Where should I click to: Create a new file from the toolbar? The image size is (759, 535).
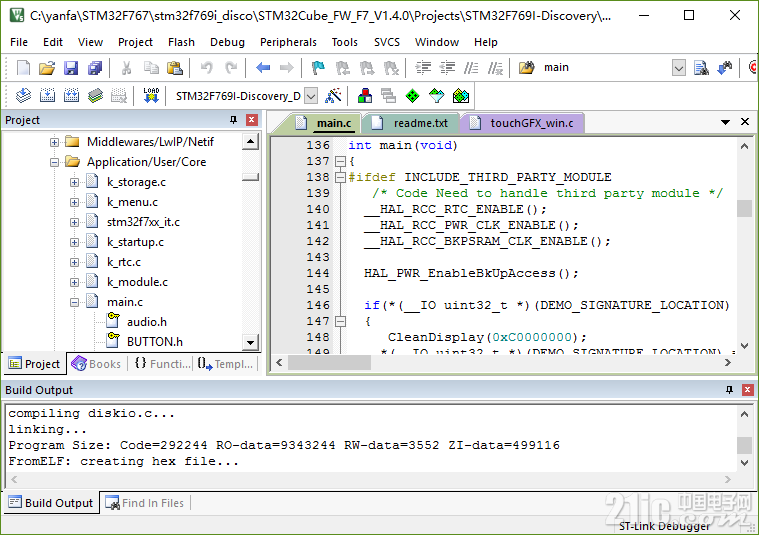(23, 68)
